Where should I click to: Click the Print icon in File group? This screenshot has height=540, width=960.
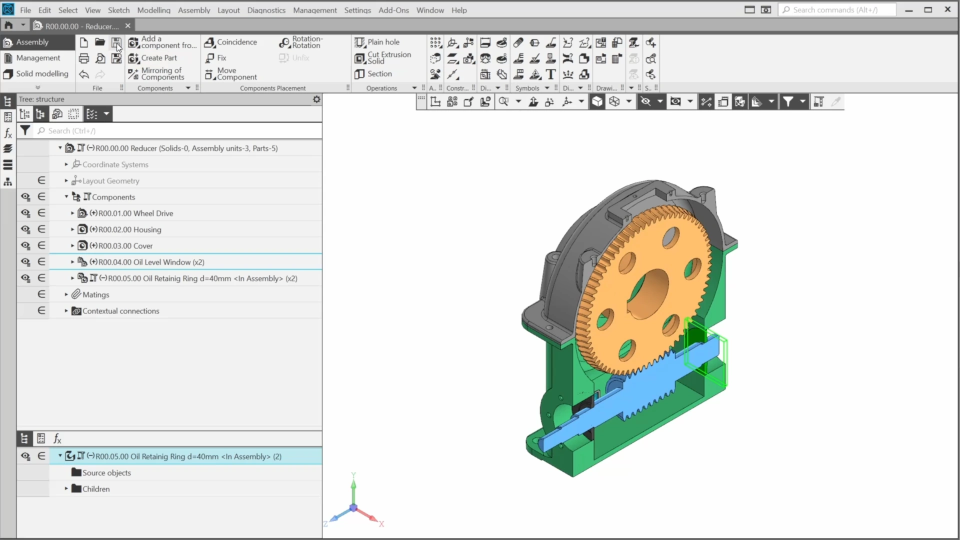point(84,58)
